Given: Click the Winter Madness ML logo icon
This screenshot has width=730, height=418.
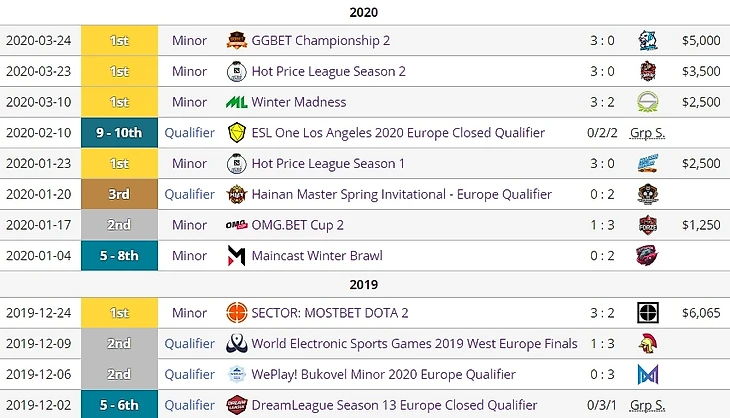Looking at the screenshot, I should (237, 102).
